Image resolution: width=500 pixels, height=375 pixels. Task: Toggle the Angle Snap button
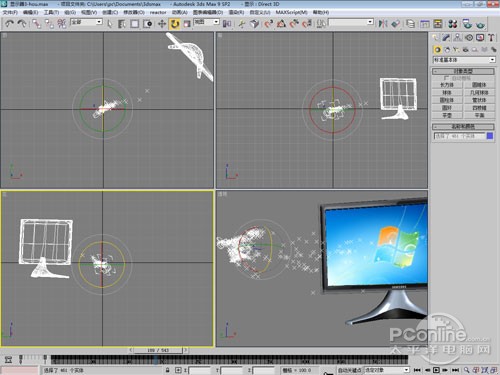pyautogui.click(x=281, y=24)
